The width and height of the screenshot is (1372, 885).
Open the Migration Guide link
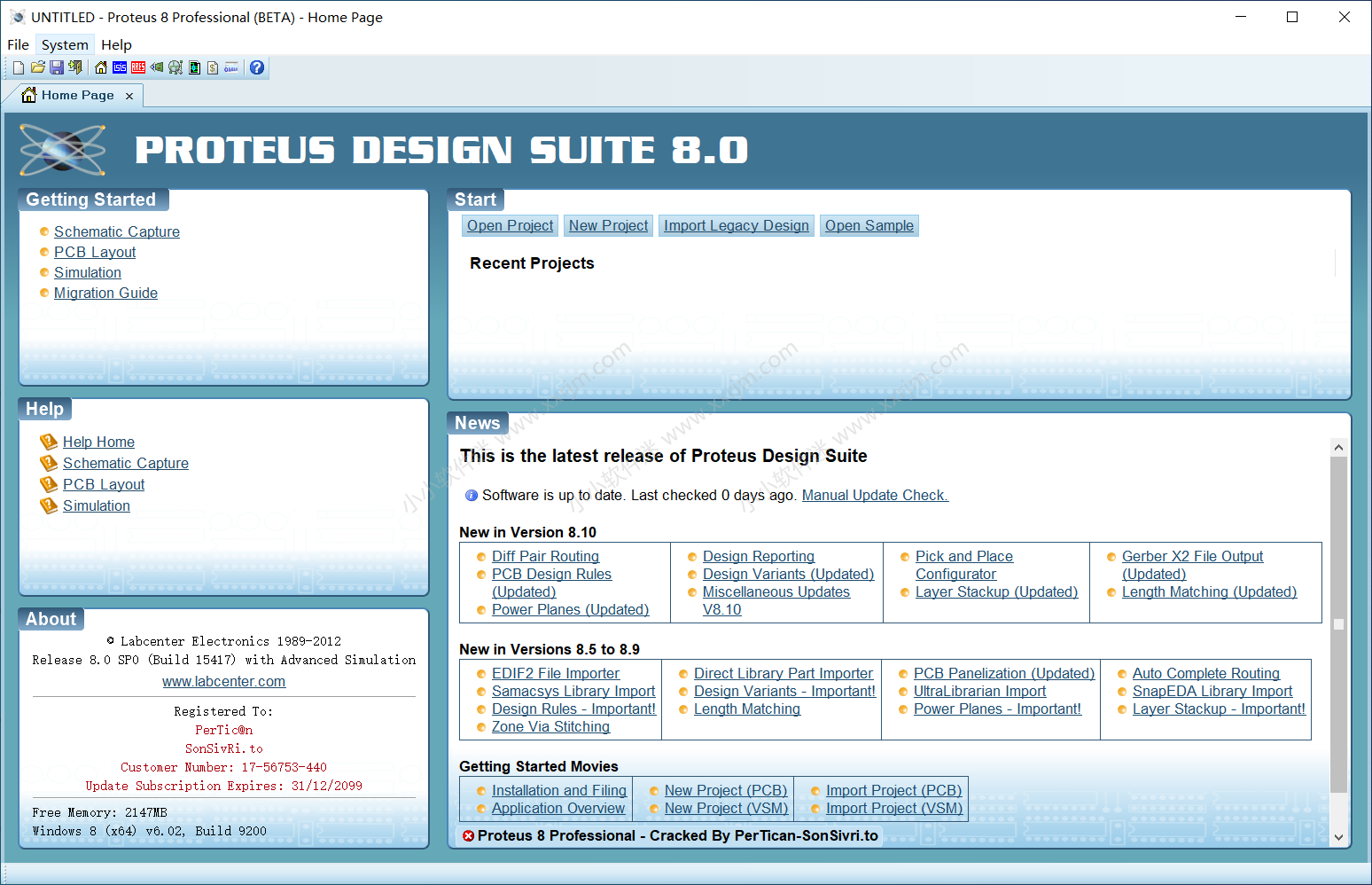[x=105, y=293]
